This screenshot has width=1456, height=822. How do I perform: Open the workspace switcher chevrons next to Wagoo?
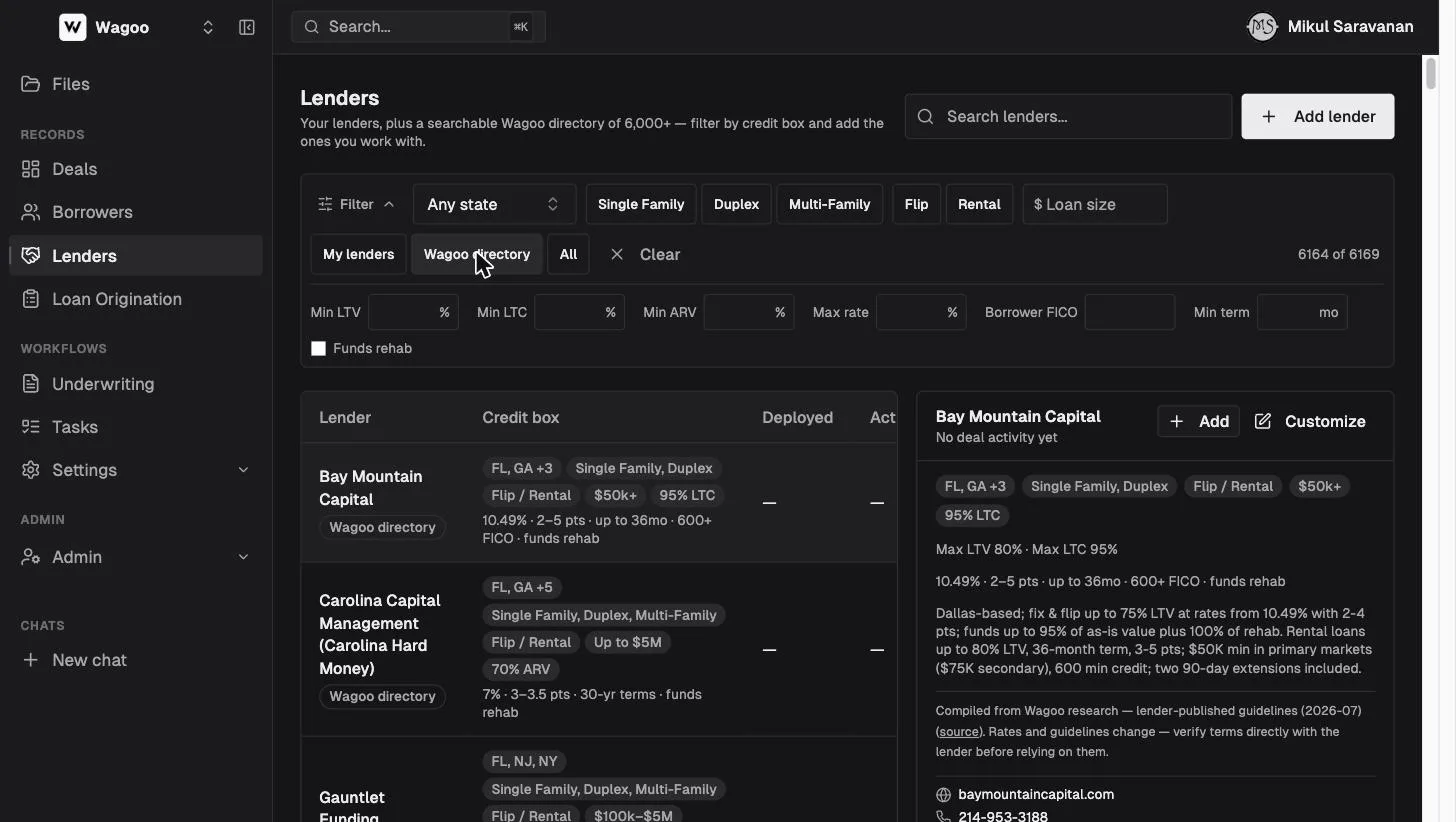point(208,27)
